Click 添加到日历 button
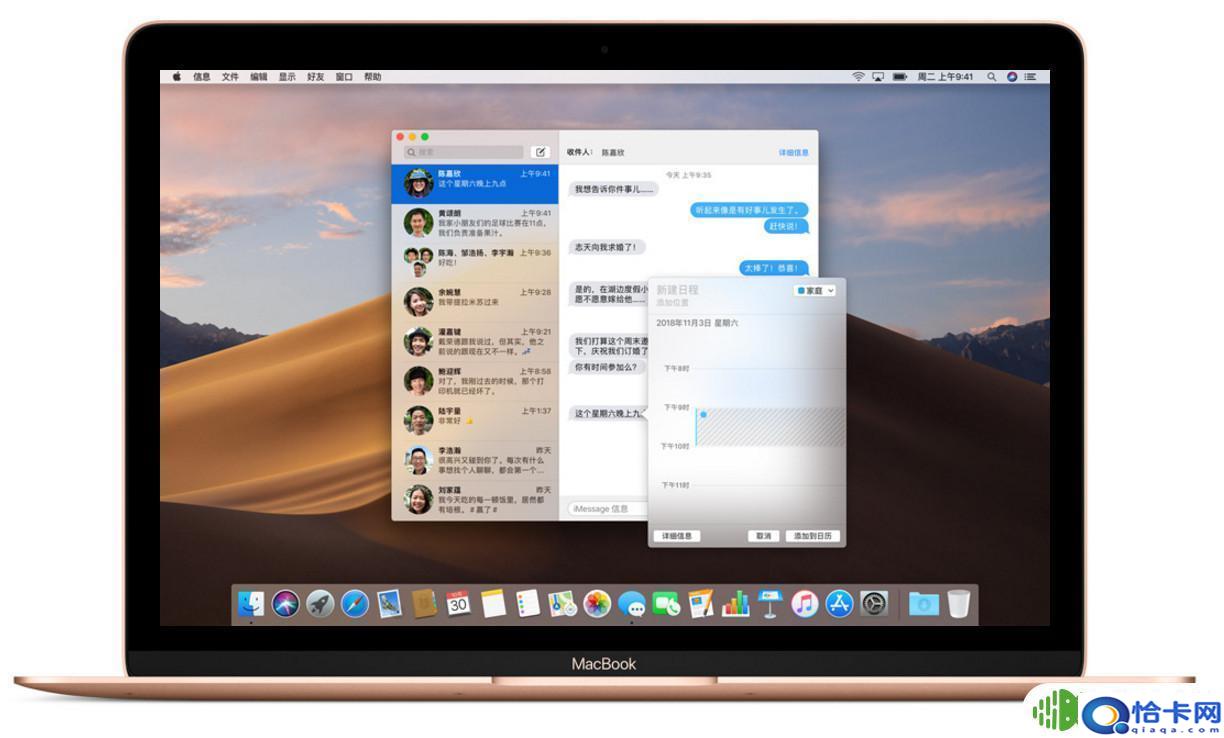Screen dimensions: 1224x738 point(812,536)
